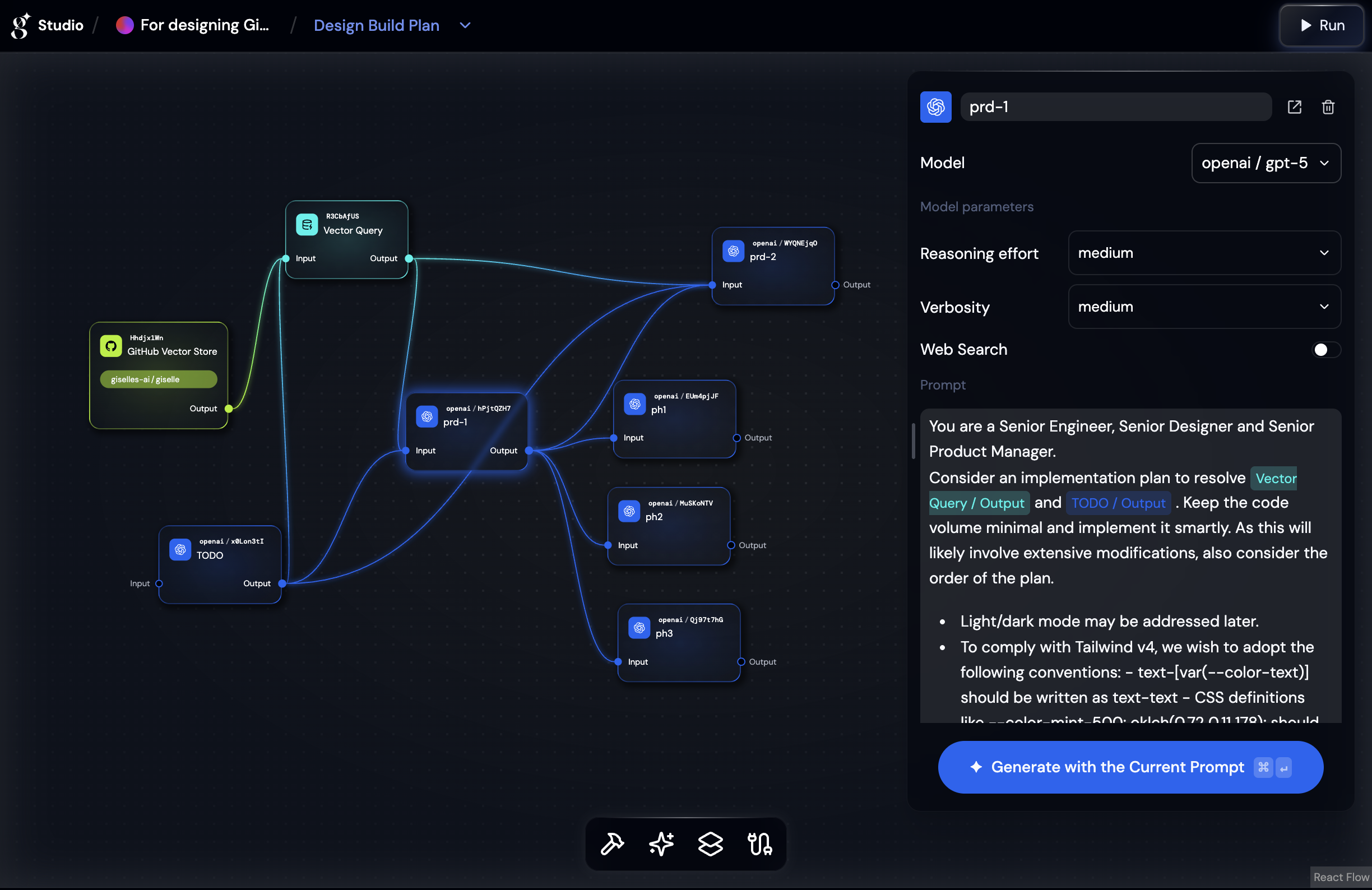
Task: Click the GitHub icon on the GitHub Vector Store node
Action: pos(110,346)
